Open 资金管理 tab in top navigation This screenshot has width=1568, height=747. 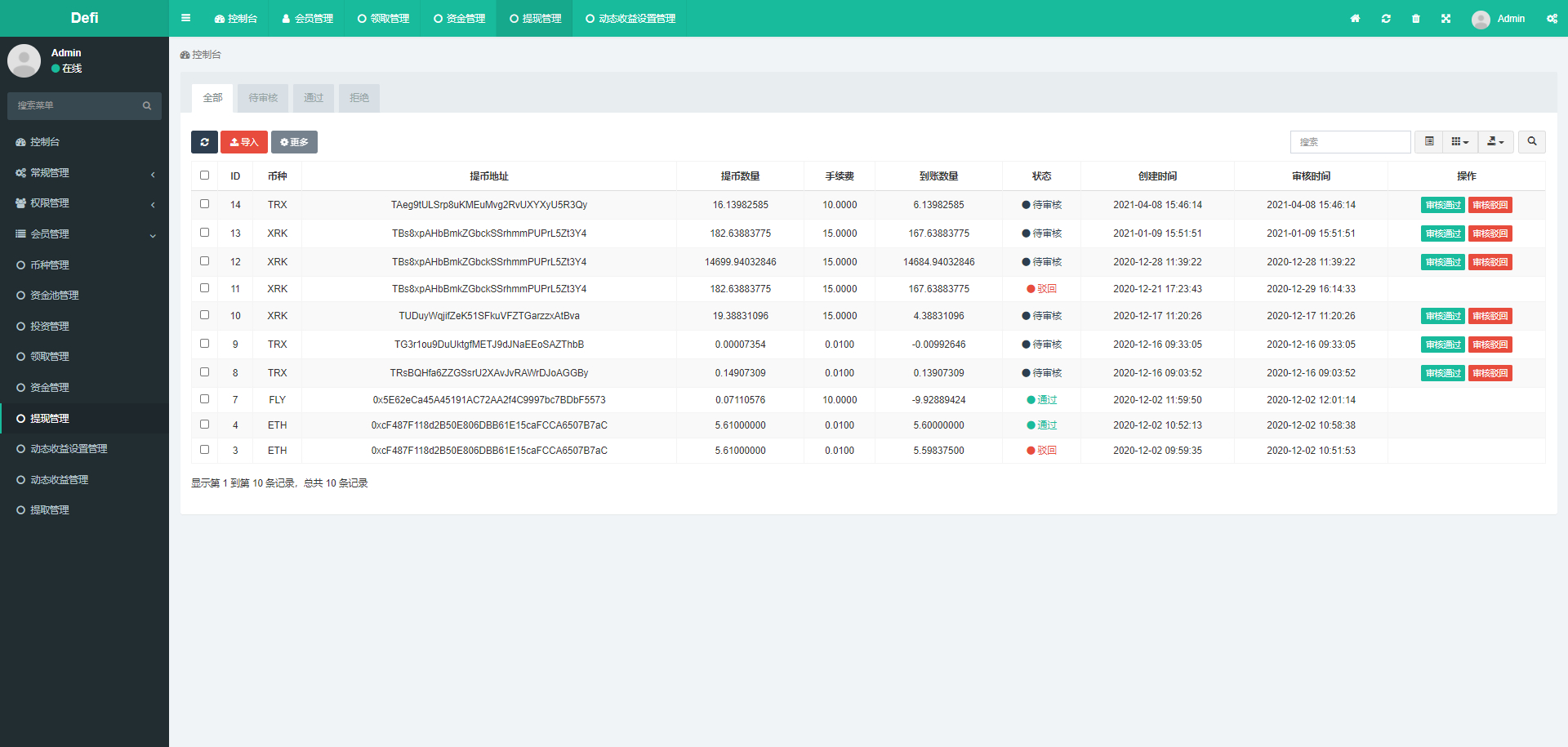click(459, 19)
